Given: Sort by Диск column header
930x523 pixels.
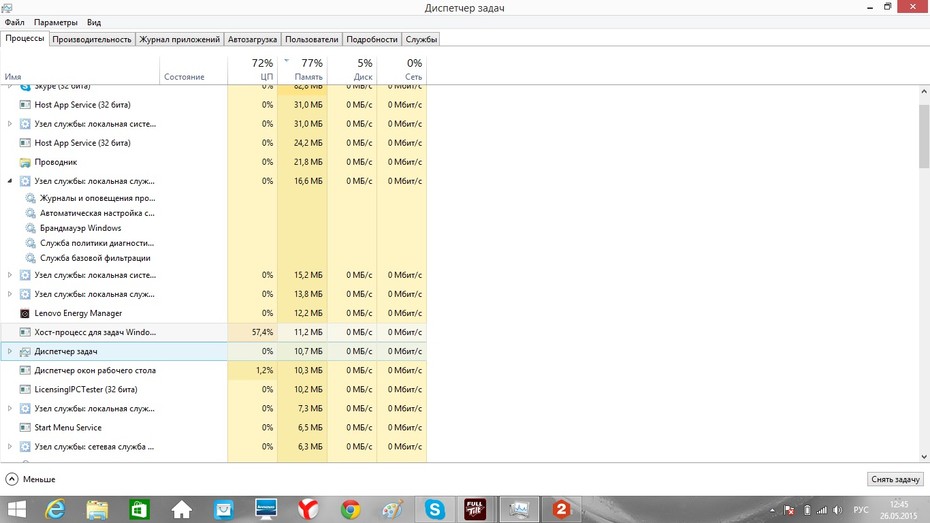Looking at the screenshot, I should (x=352, y=69).
